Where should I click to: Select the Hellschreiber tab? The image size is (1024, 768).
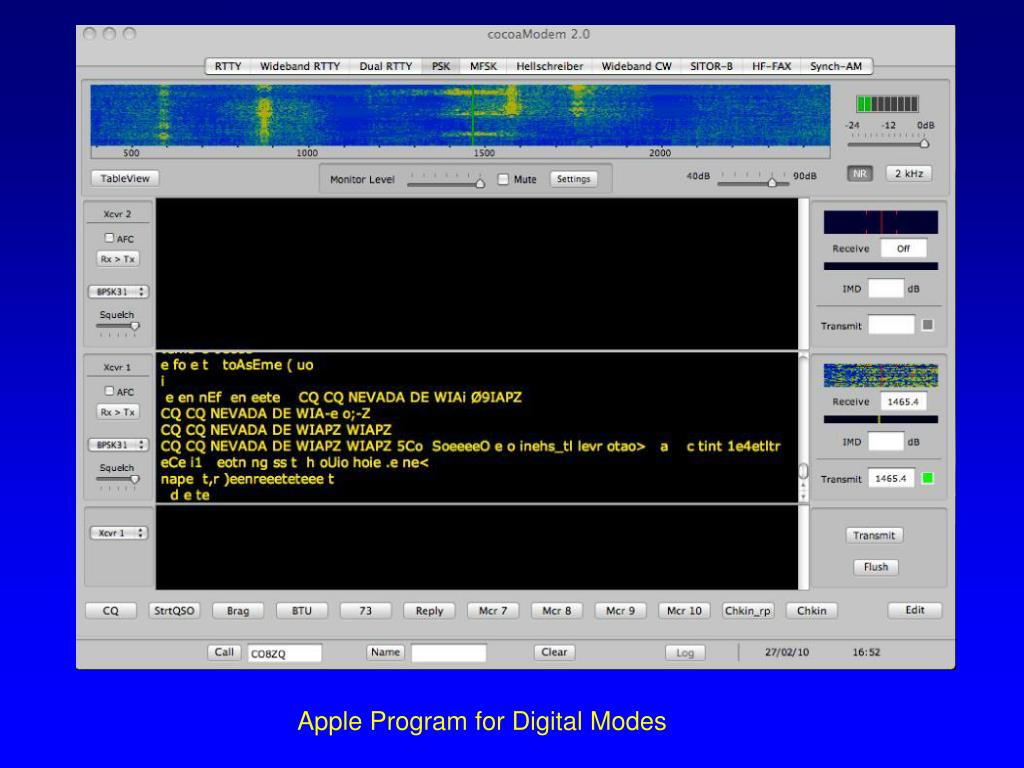549,66
